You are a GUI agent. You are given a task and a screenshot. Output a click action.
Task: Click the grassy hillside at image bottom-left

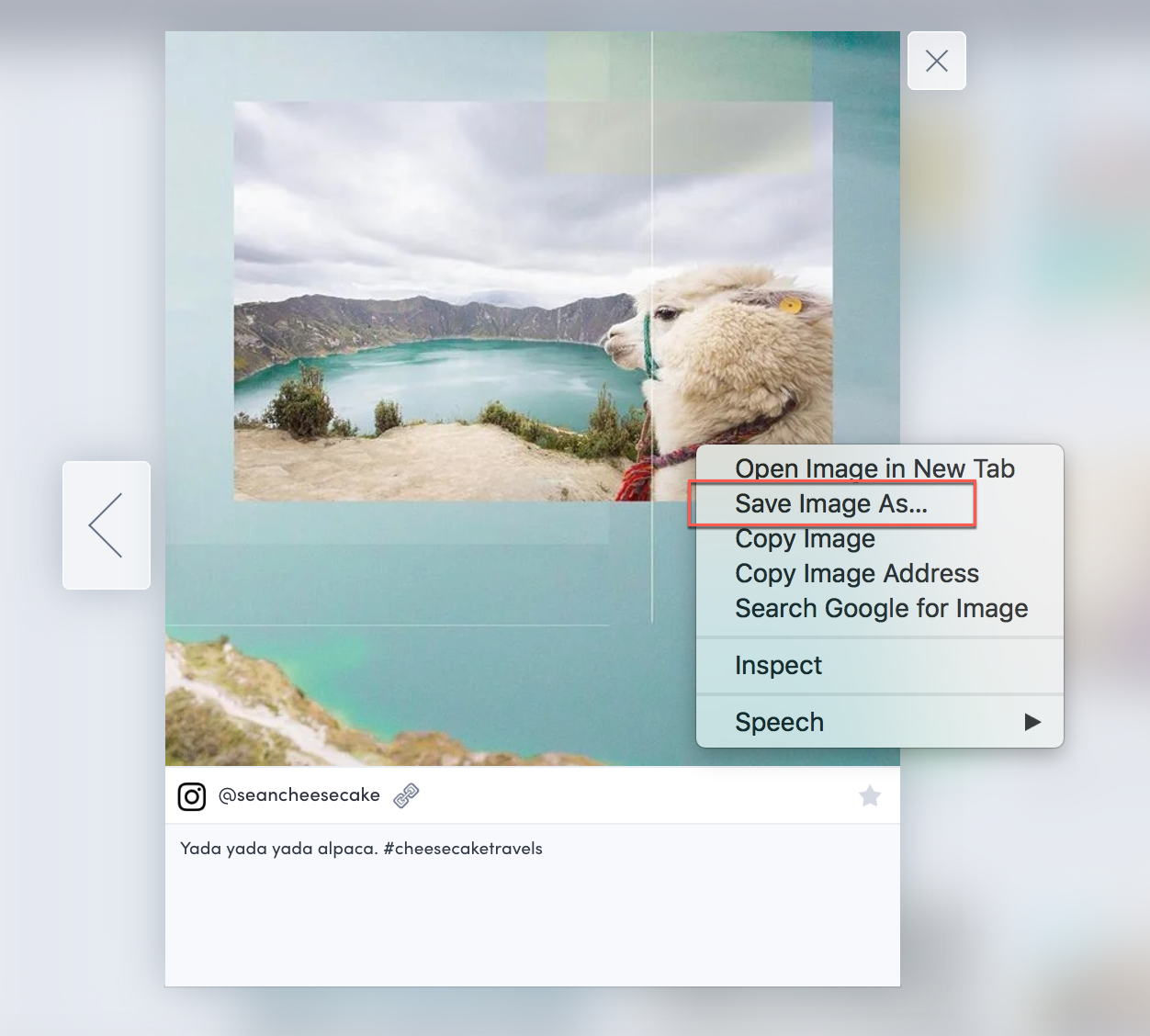(230, 698)
